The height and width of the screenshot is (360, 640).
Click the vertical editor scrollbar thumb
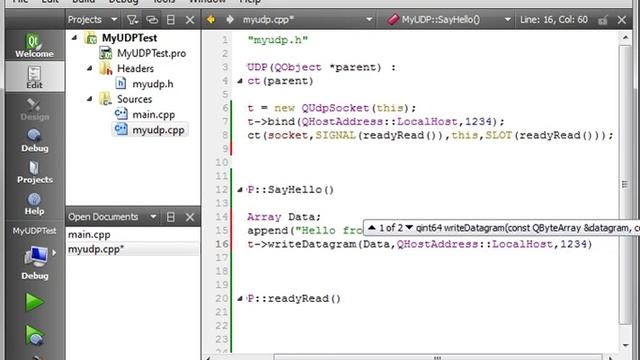(x=625, y=184)
